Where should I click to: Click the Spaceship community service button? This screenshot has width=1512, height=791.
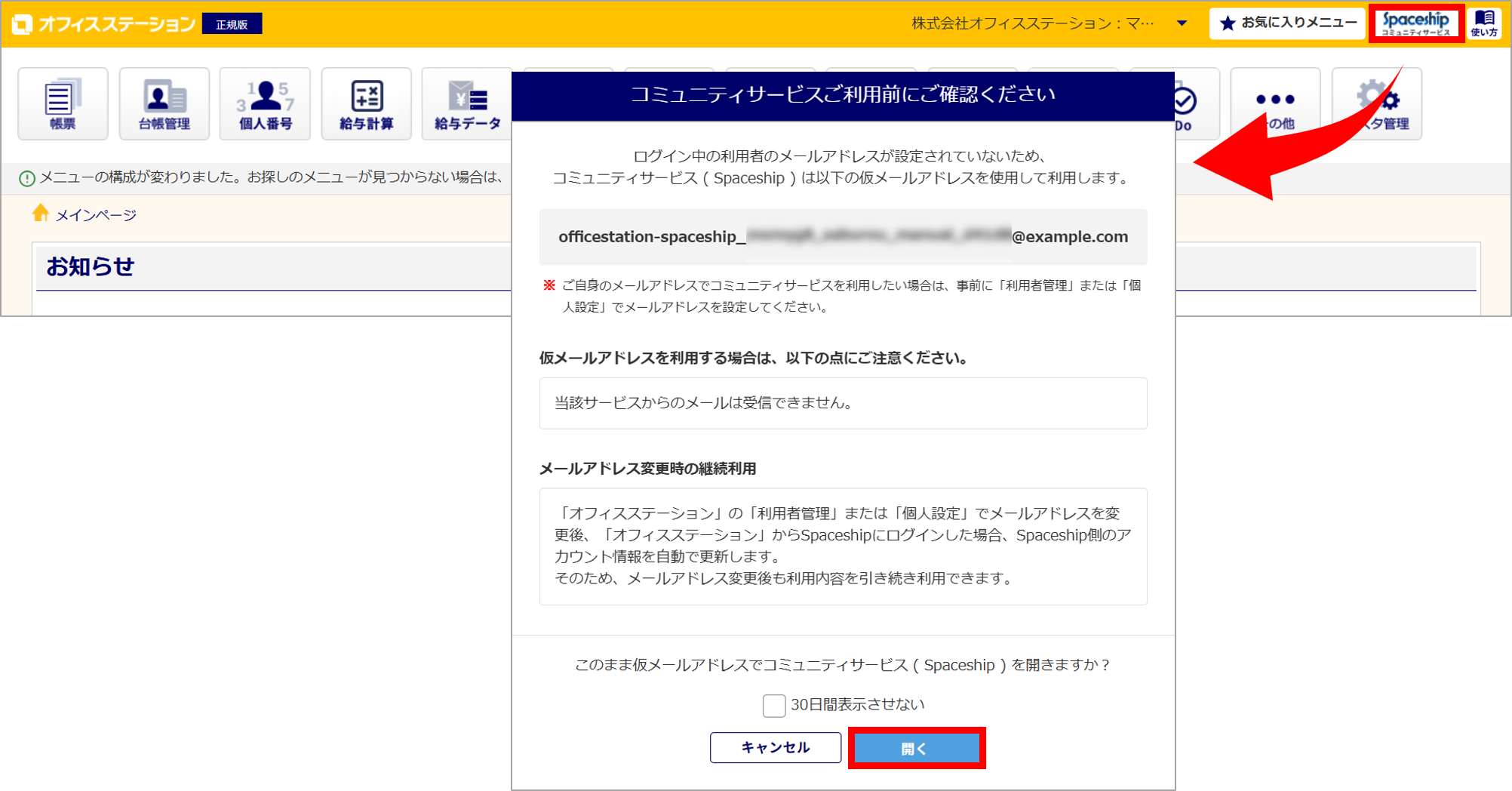1415,23
